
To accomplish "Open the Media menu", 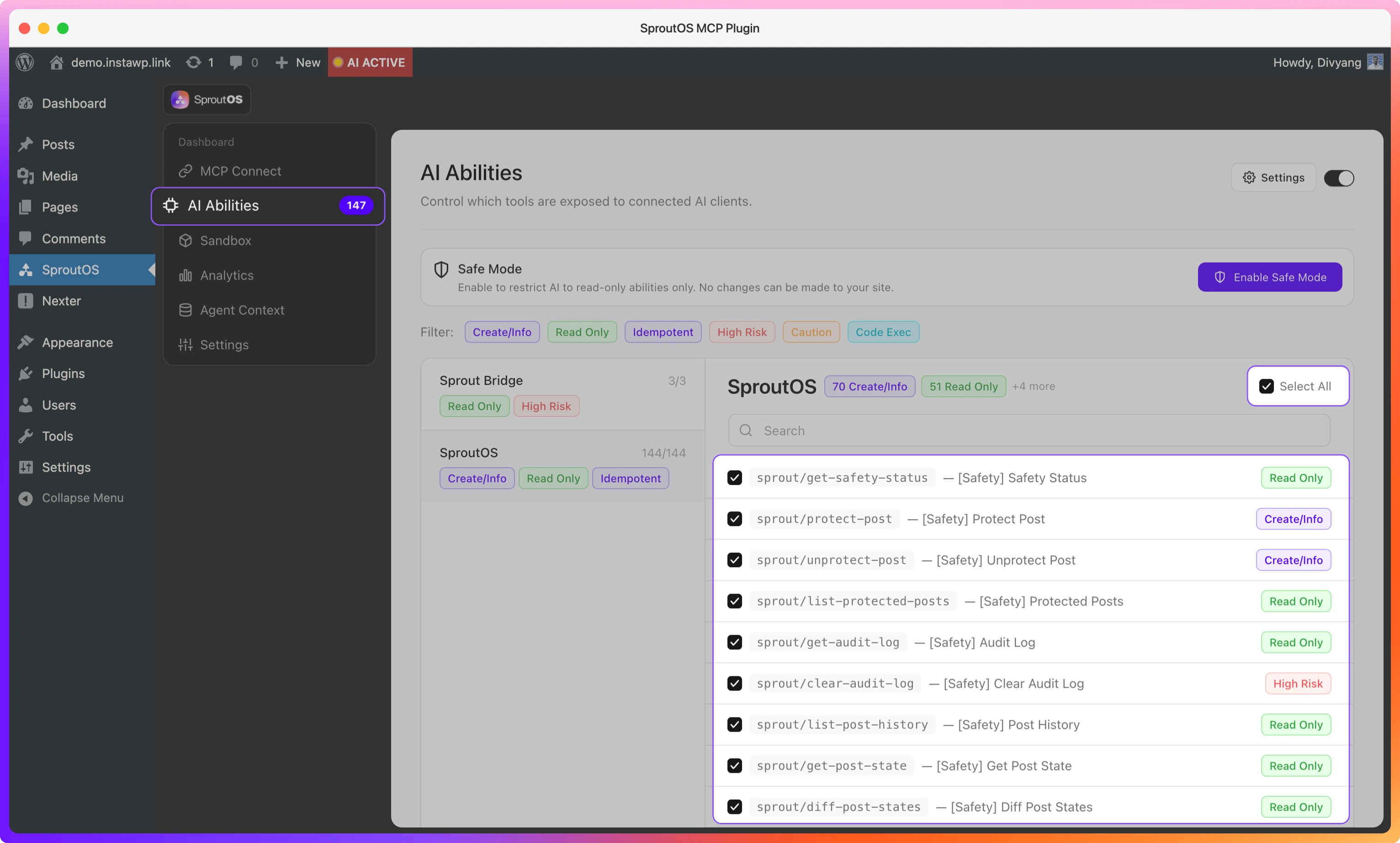I will [82, 176].
